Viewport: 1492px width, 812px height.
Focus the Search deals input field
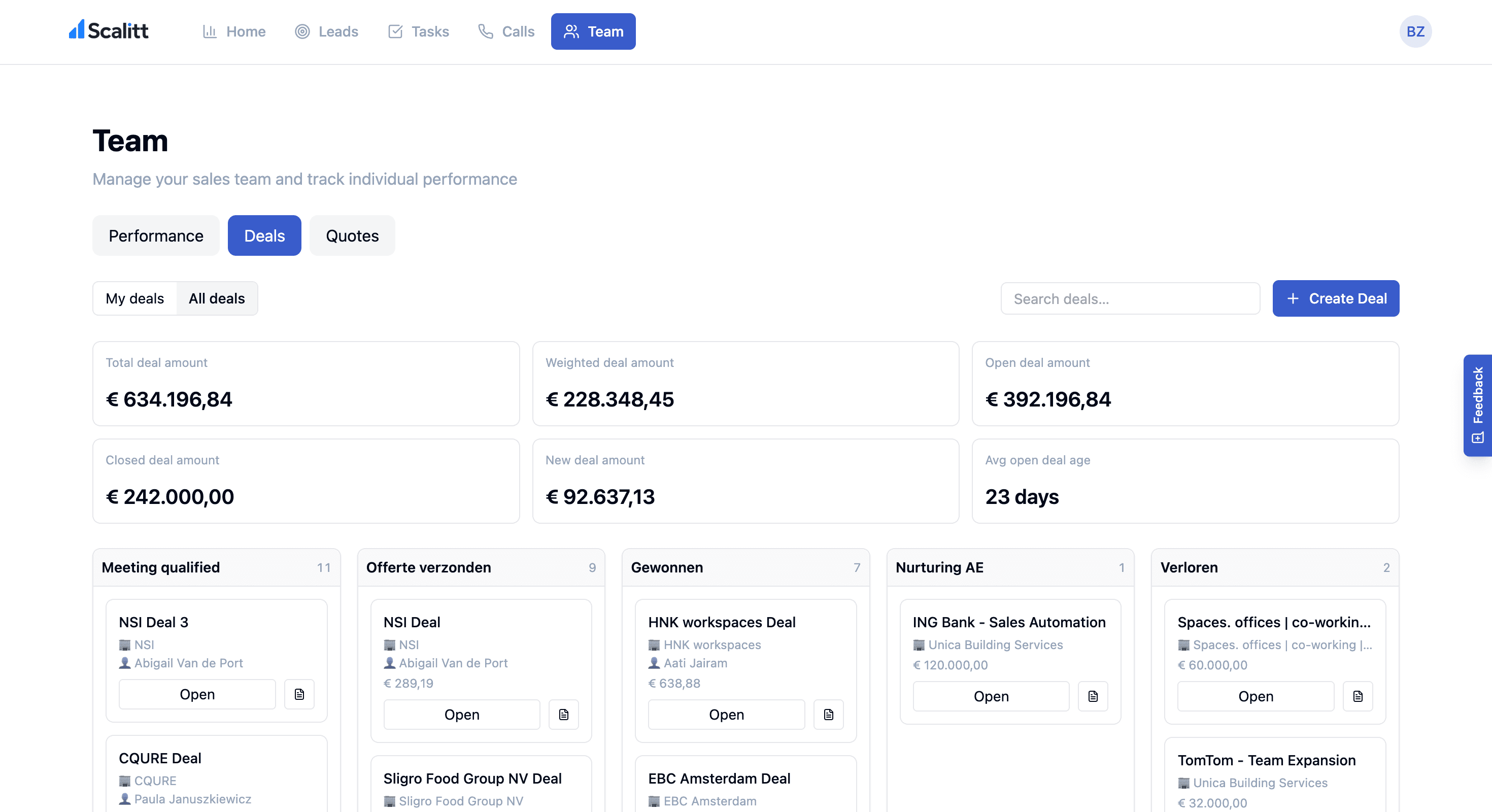1130,299
